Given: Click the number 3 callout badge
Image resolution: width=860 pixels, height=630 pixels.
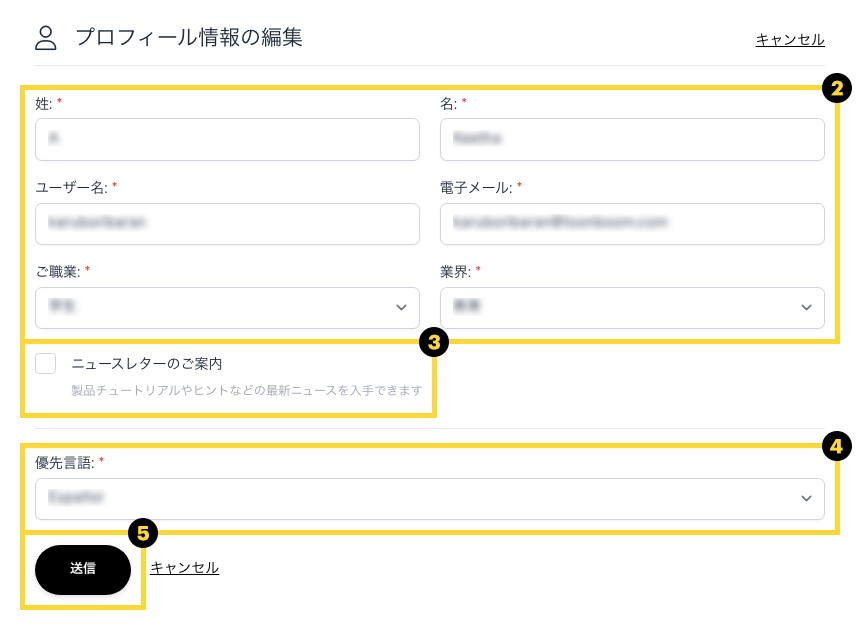Looking at the screenshot, I should pyautogui.click(x=433, y=343).
